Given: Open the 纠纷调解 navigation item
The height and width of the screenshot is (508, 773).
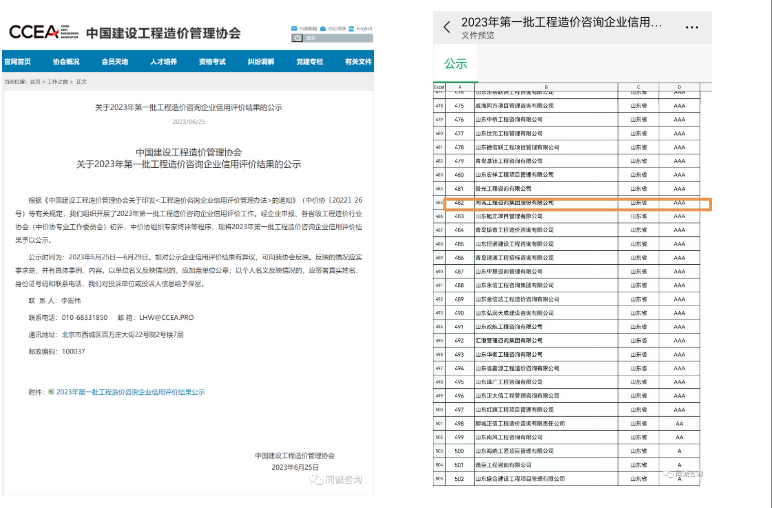Looking at the screenshot, I should (x=261, y=62).
